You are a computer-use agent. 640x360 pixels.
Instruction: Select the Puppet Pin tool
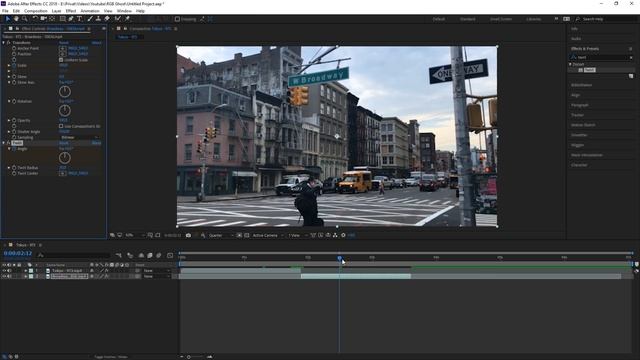[x=127, y=19]
